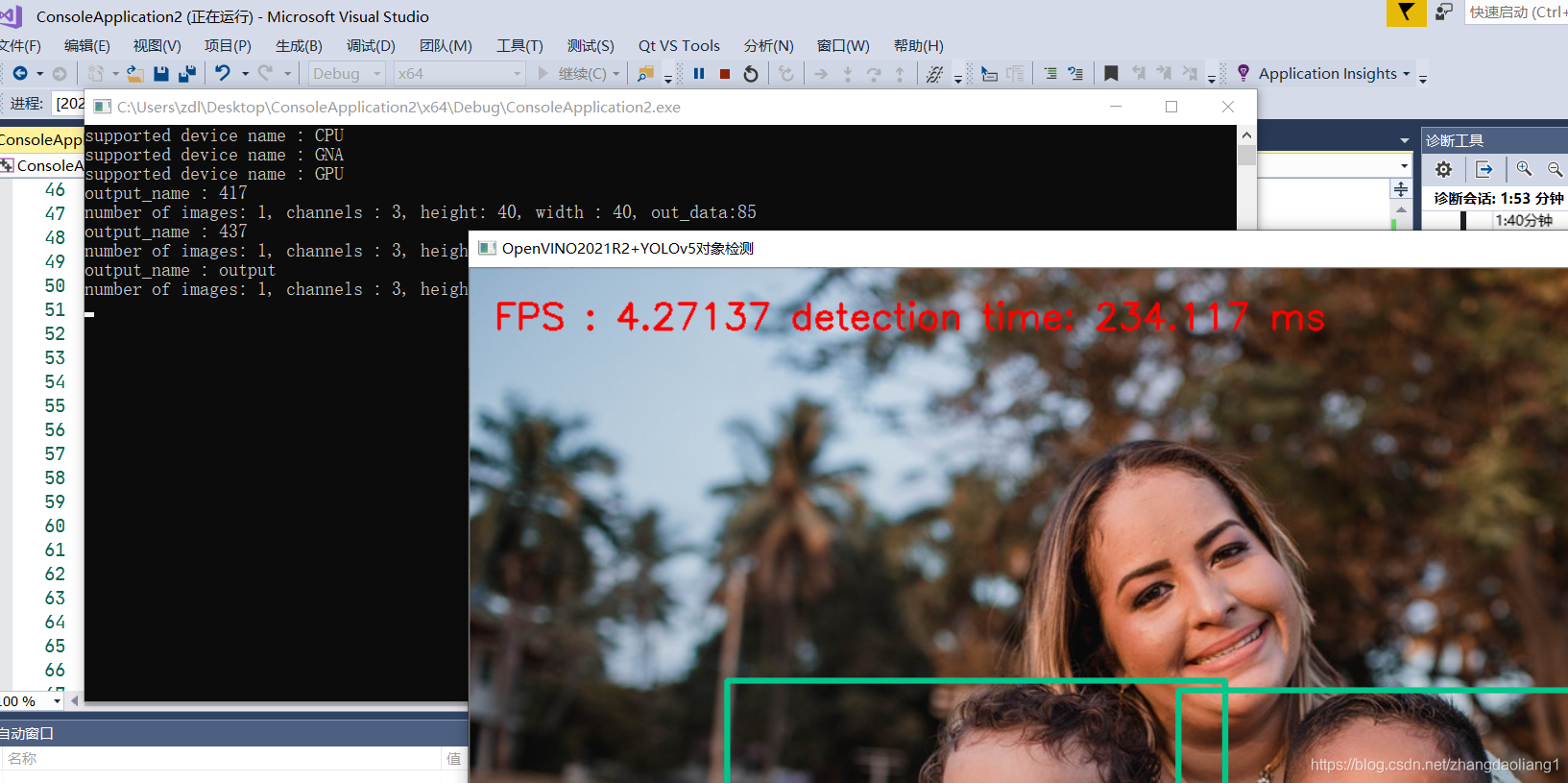
Task: Open diagnostic tools settings gear
Action: (1443, 169)
